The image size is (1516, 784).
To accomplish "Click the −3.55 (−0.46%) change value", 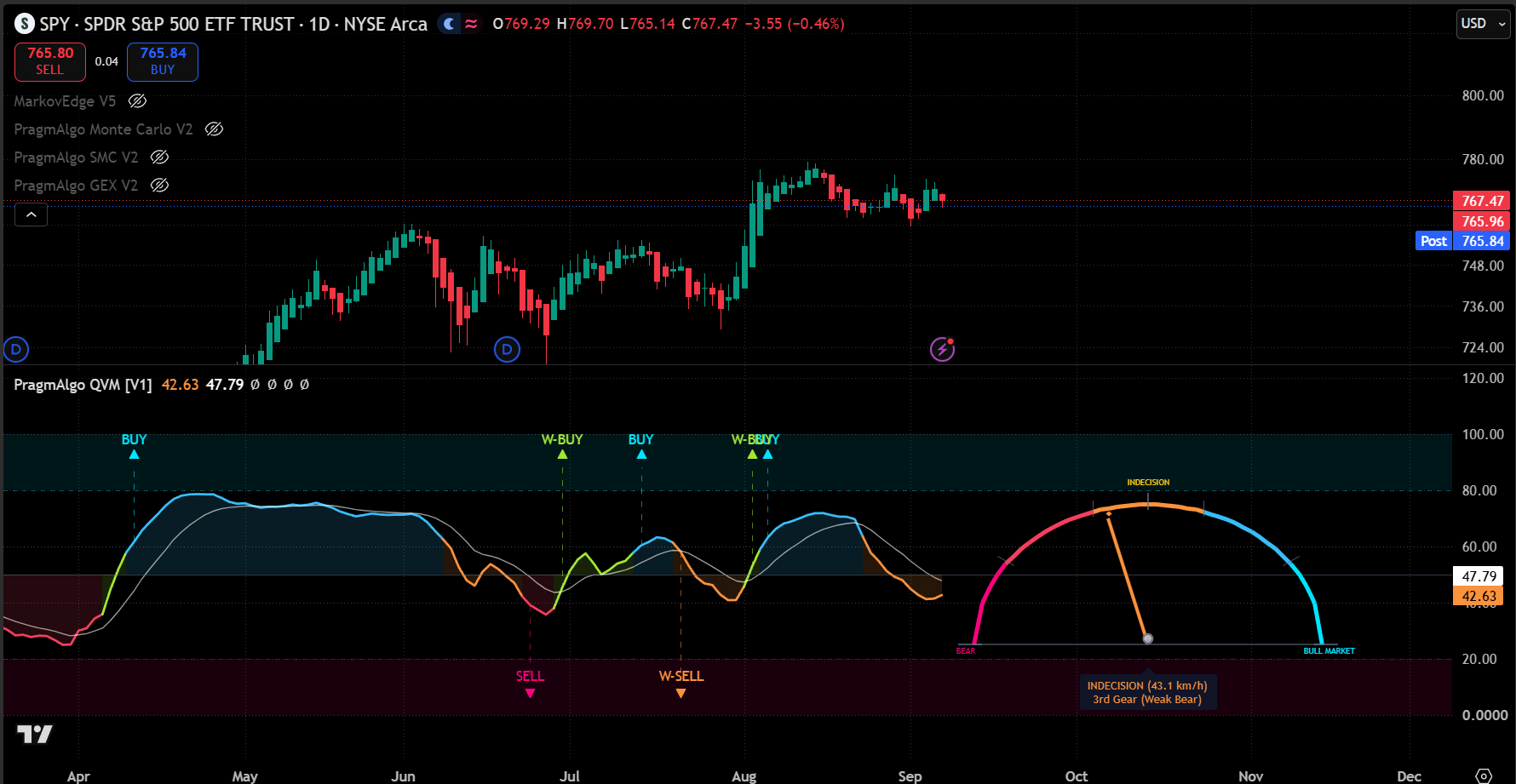I will coord(795,24).
